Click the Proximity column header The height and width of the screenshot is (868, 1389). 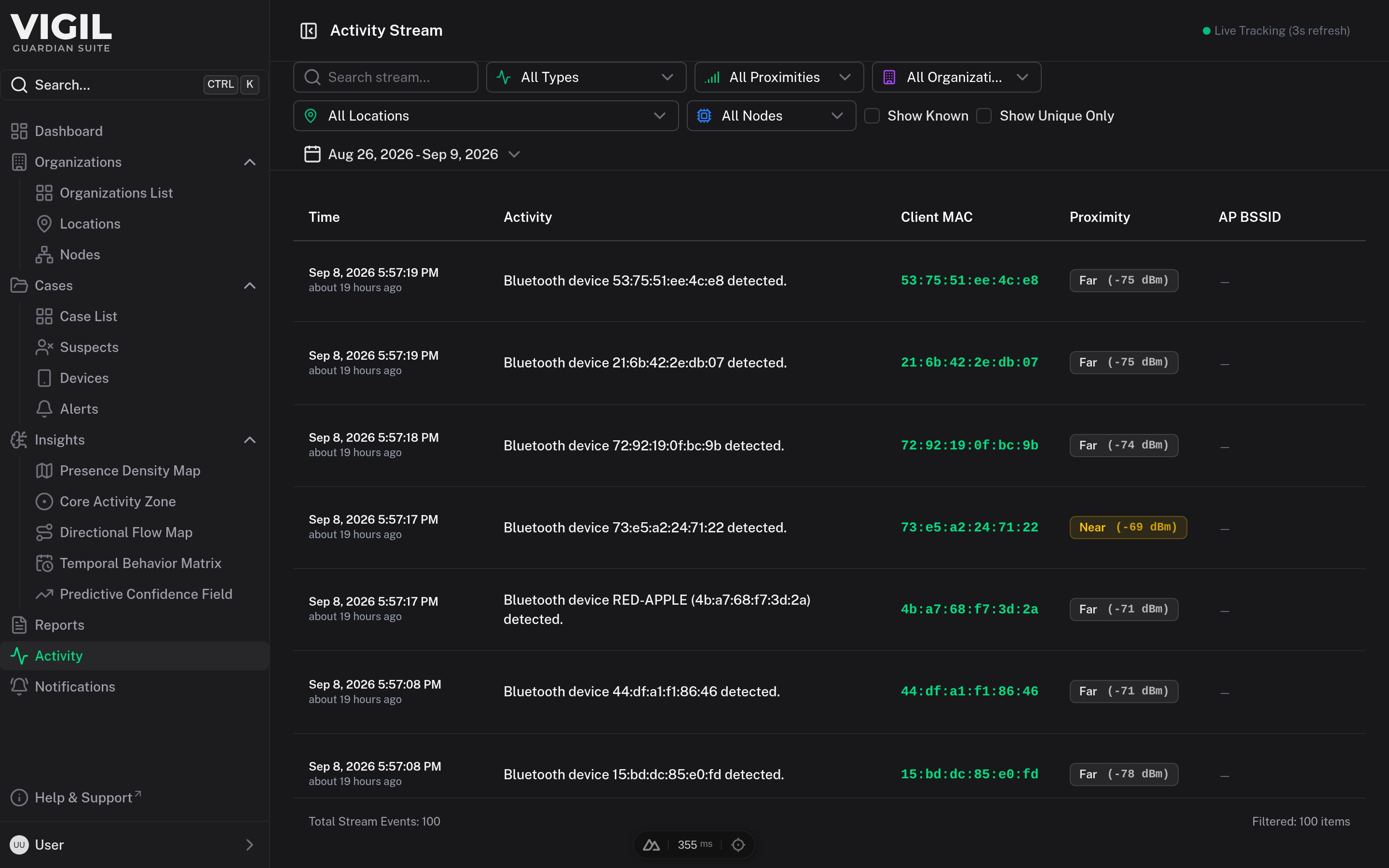[1100, 217]
